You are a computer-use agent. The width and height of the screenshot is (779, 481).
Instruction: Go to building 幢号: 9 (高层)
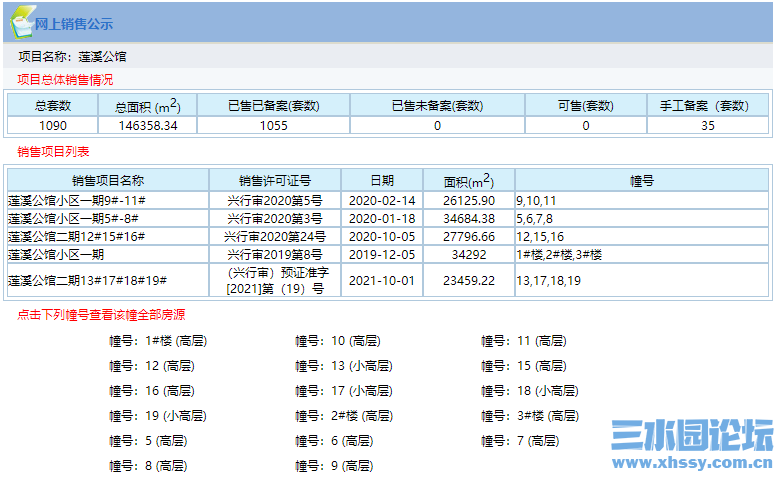click(334, 466)
